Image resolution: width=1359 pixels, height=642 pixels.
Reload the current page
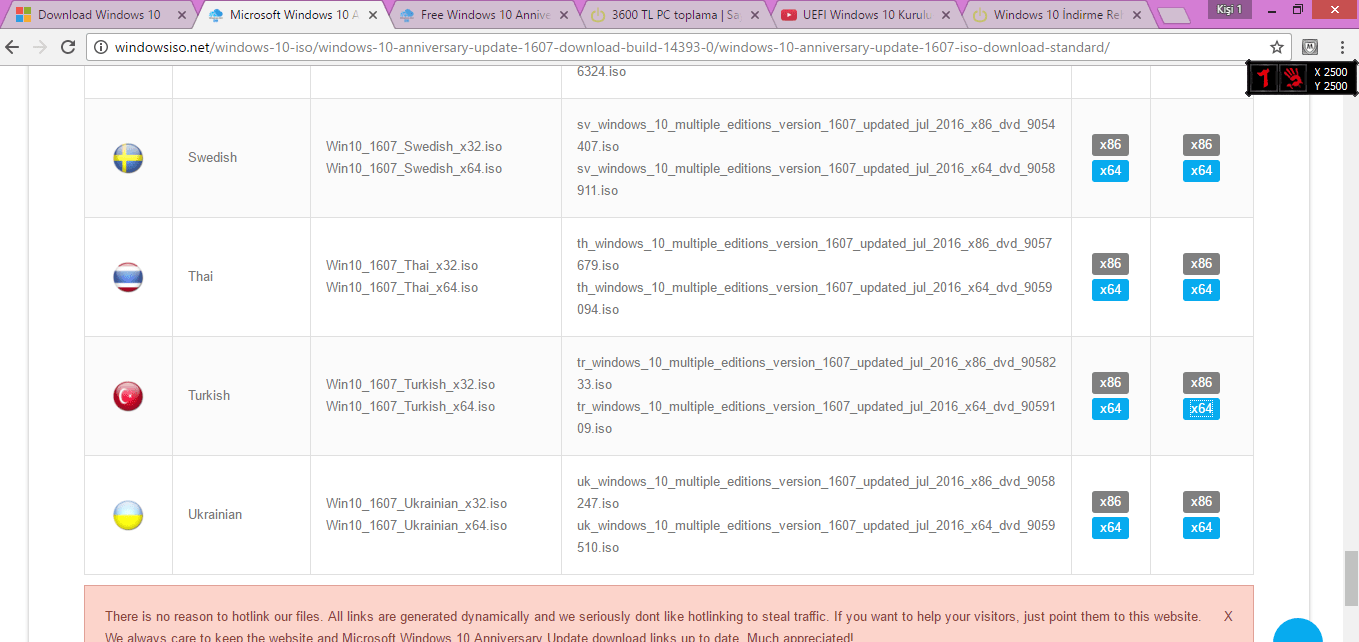(68, 48)
